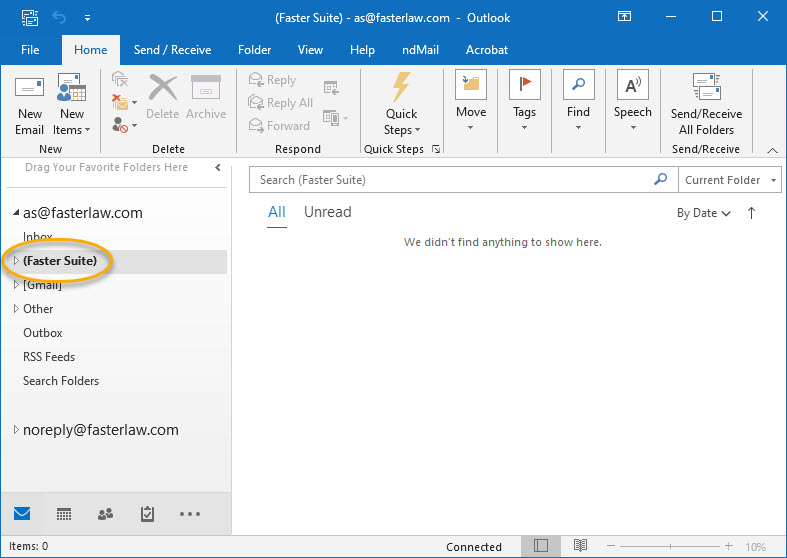This screenshot has height=558, width=787.
Task: Filter by Unread messages
Action: click(x=328, y=212)
